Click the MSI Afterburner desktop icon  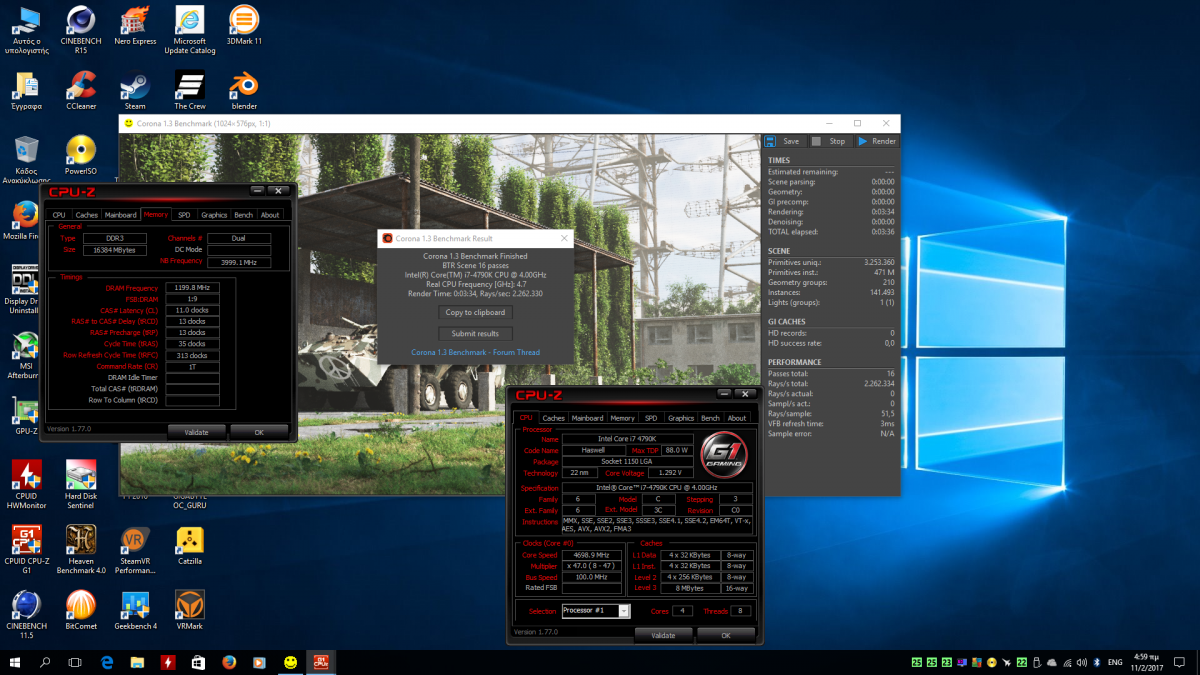tap(26, 355)
